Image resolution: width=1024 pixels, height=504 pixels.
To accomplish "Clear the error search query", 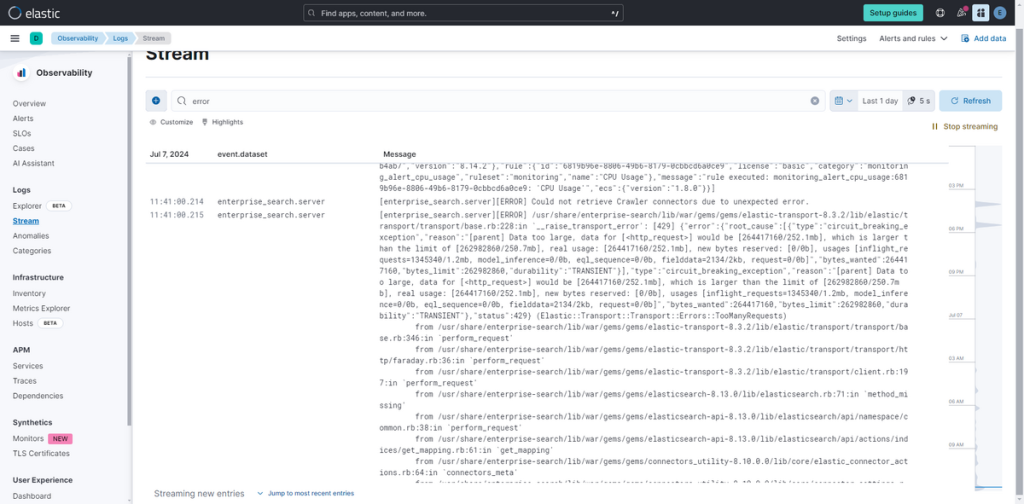I will [814, 101].
